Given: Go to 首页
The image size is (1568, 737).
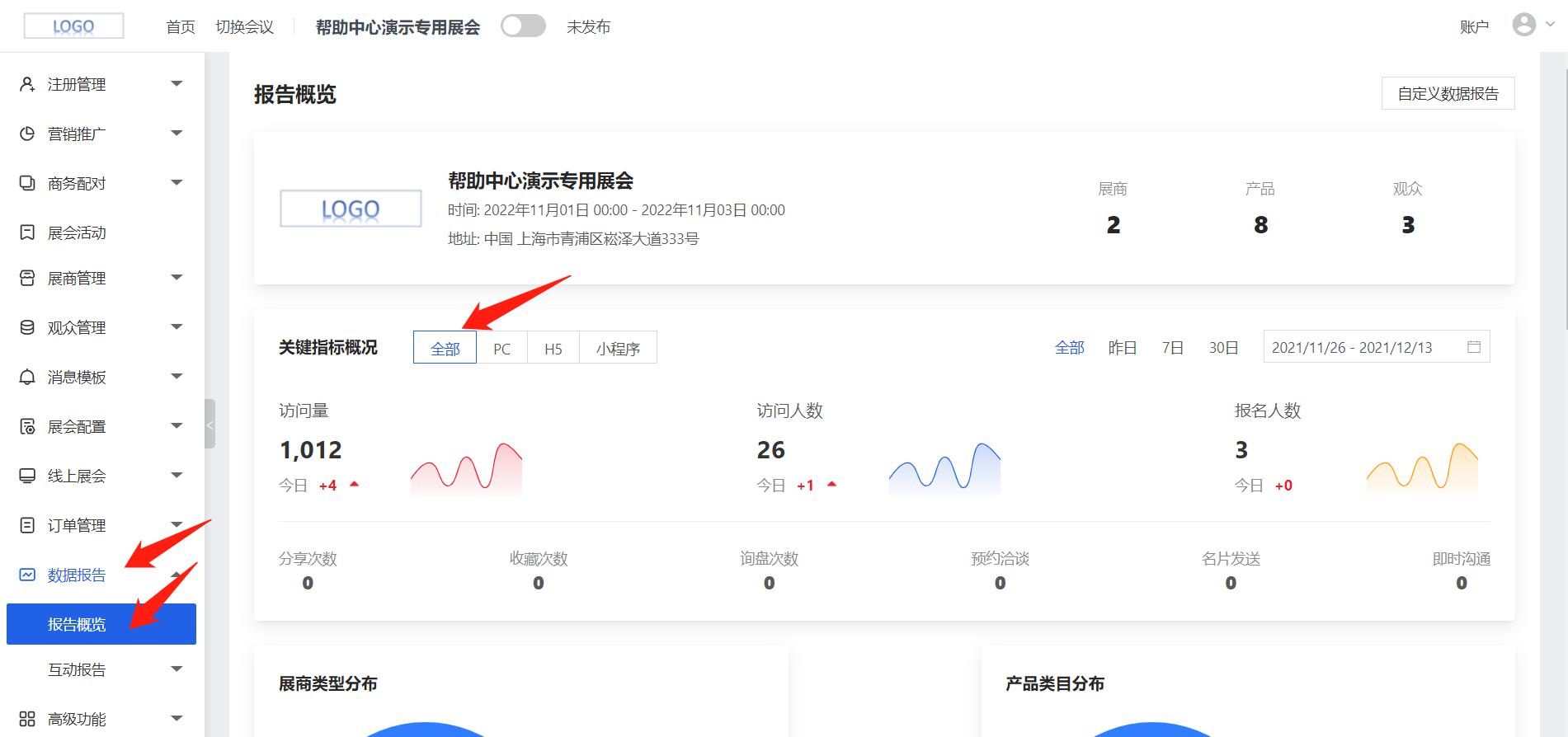Looking at the screenshot, I should [181, 27].
